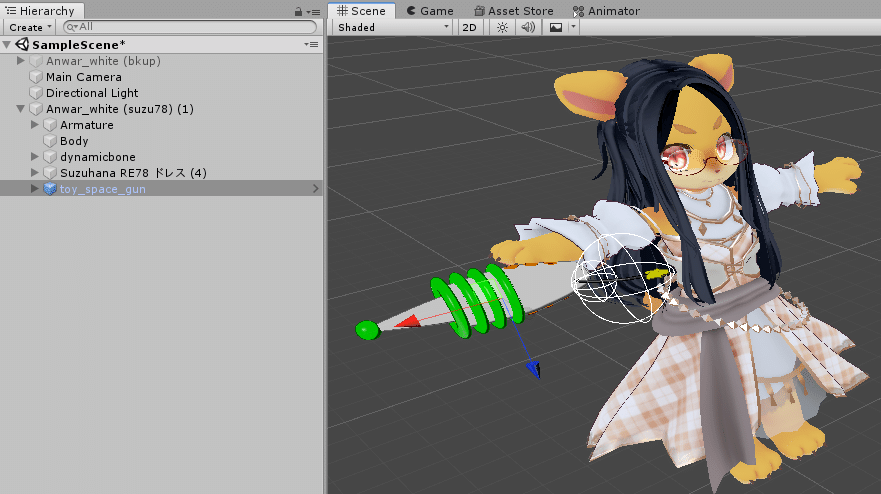Click cube icon of Anwar_white (bkup)
The width and height of the screenshot is (881, 494).
pos(36,61)
